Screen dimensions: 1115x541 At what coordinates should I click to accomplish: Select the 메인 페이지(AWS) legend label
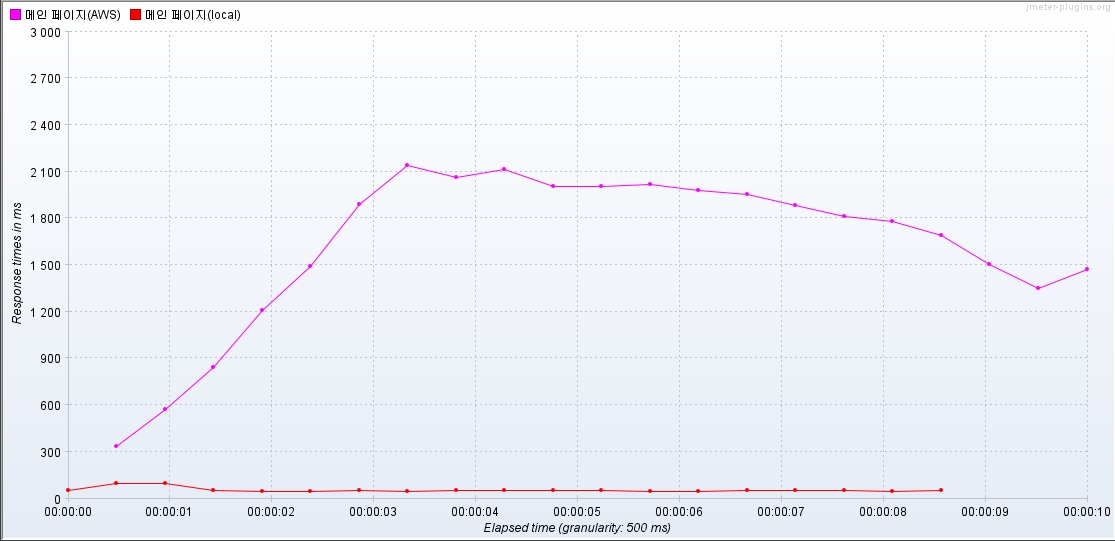[x=73, y=15]
